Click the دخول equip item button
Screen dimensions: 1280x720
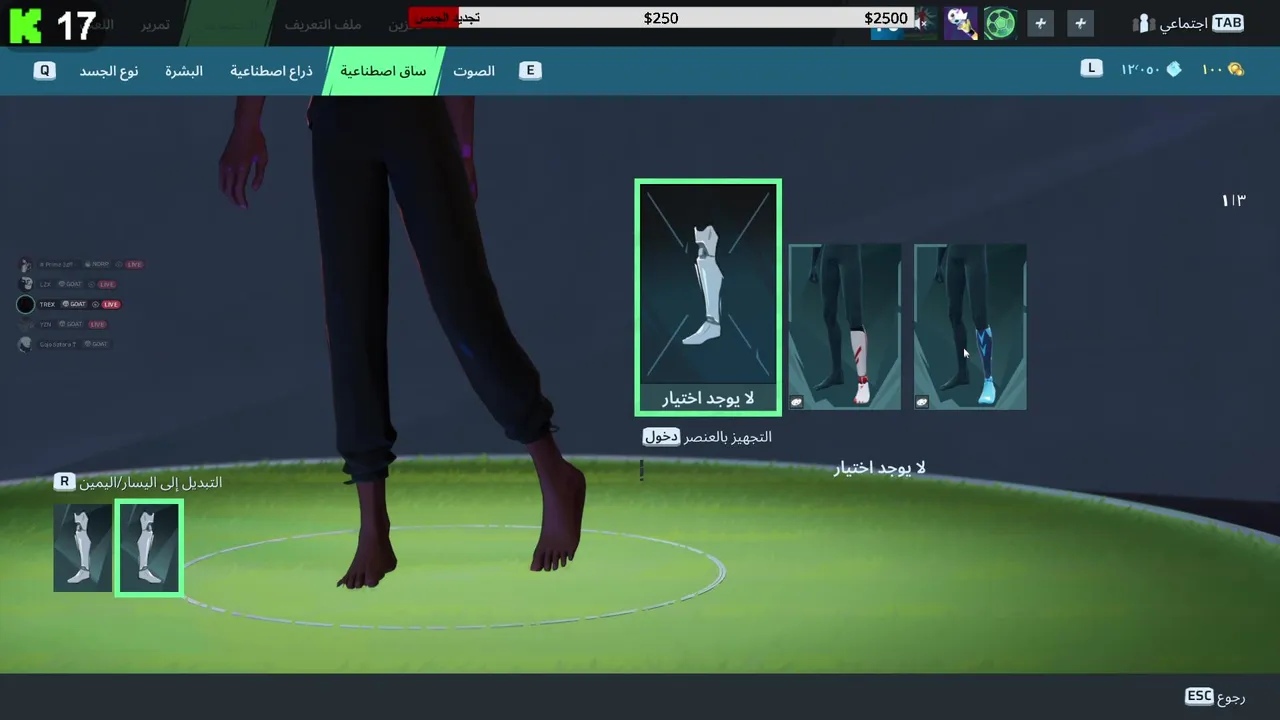[661, 437]
